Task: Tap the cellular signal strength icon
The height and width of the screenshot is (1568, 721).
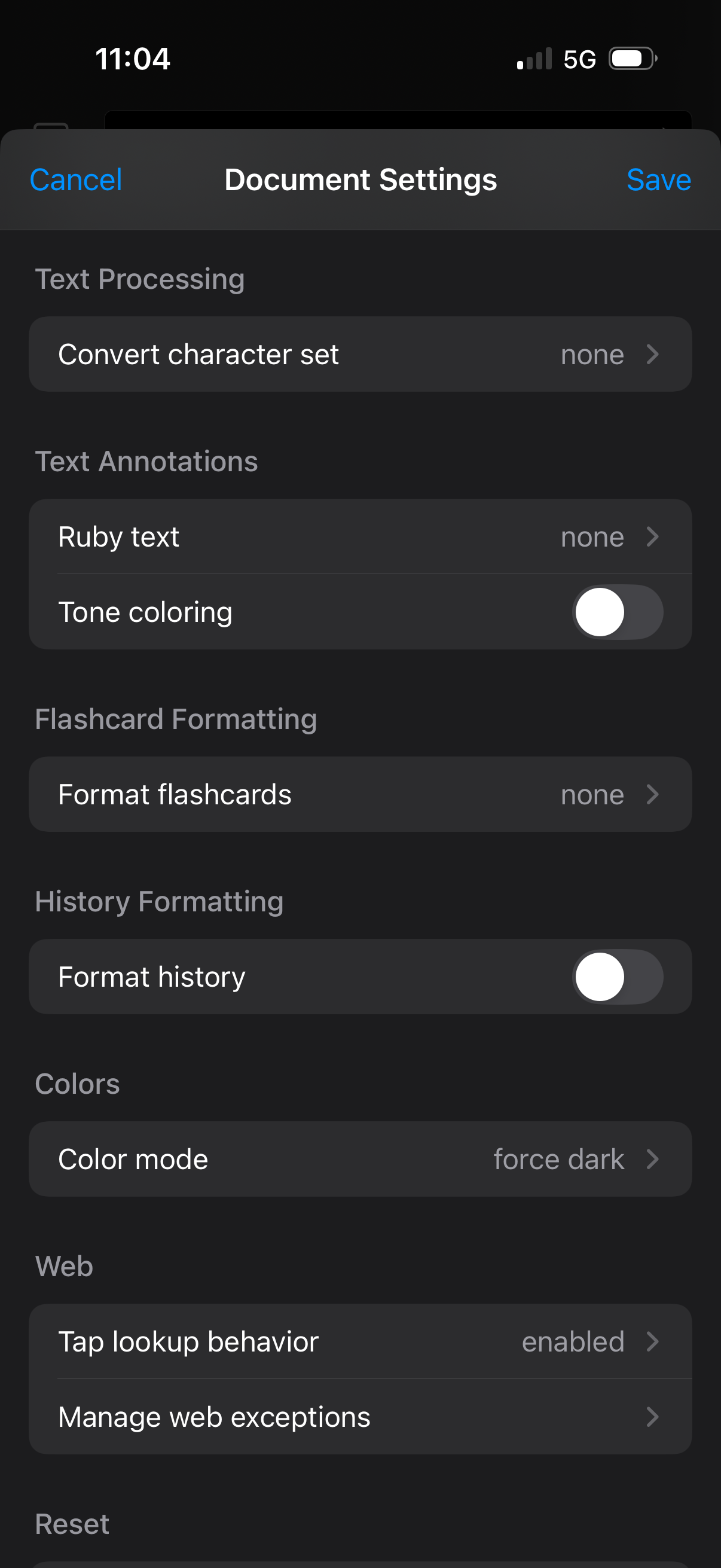Action: click(534, 59)
